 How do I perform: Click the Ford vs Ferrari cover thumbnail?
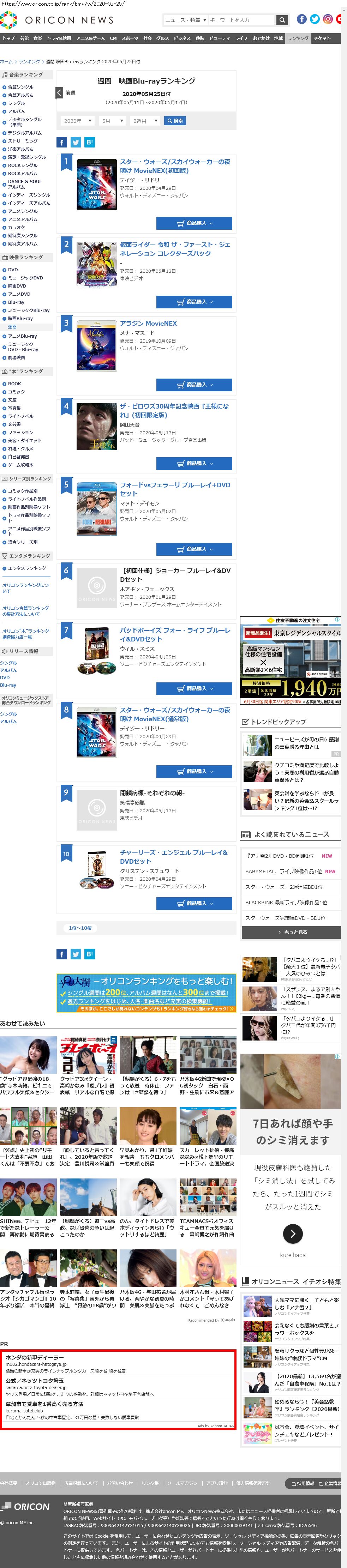pyautogui.click(x=97, y=509)
